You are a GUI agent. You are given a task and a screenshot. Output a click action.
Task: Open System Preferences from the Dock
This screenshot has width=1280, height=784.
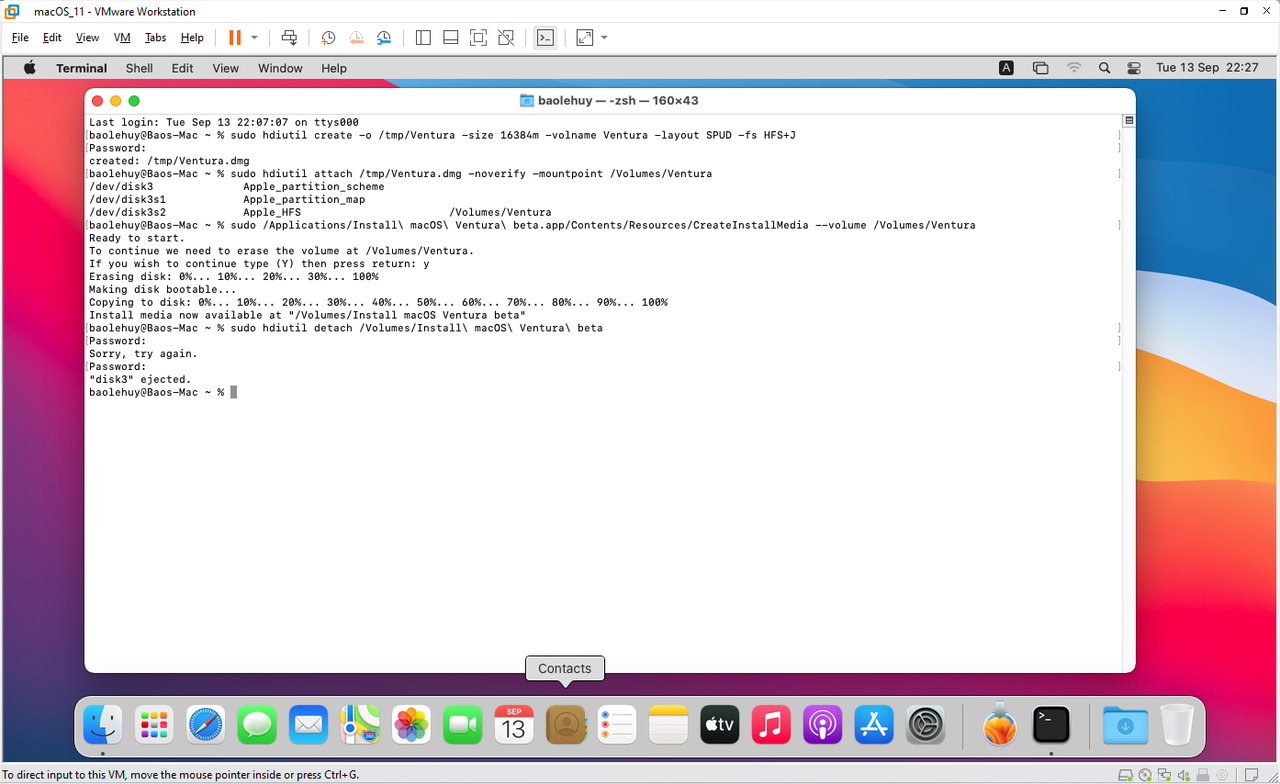(x=926, y=724)
